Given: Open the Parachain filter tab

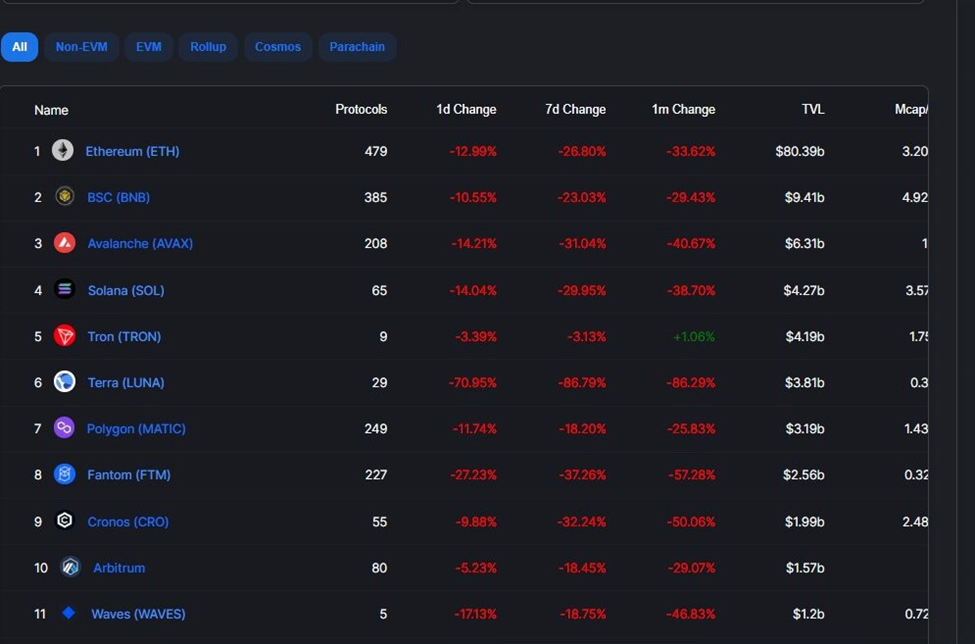Looking at the screenshot, I should point(357,47).
